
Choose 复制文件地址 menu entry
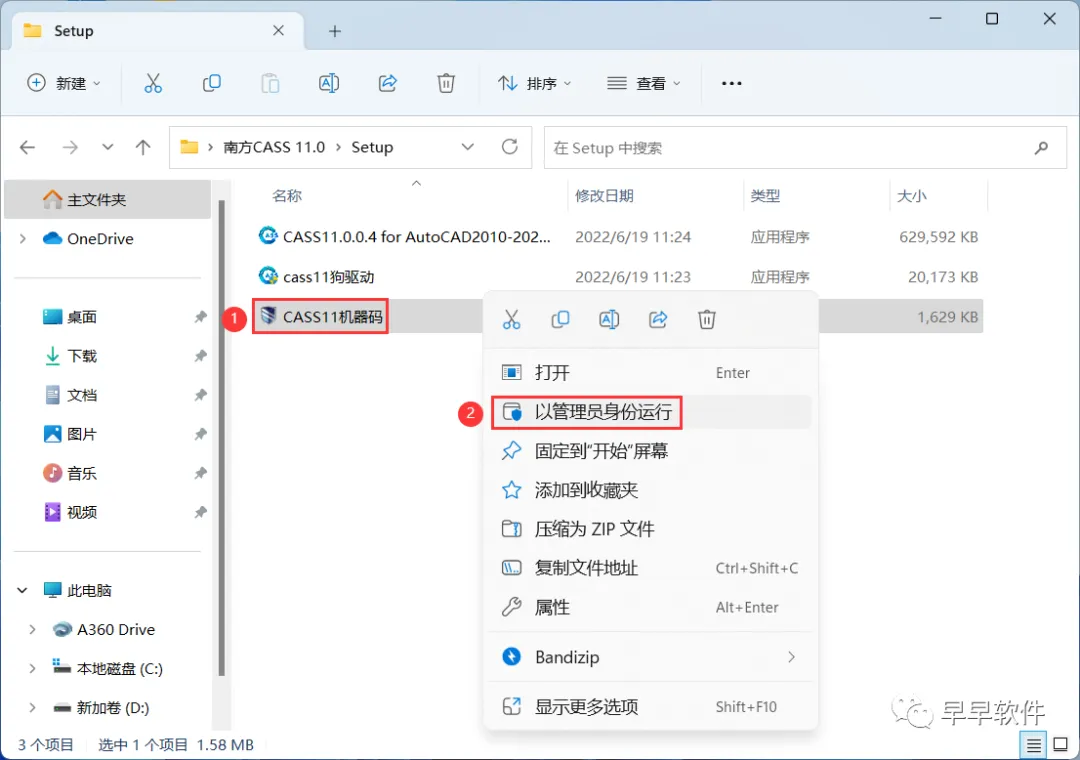point(651,568)
